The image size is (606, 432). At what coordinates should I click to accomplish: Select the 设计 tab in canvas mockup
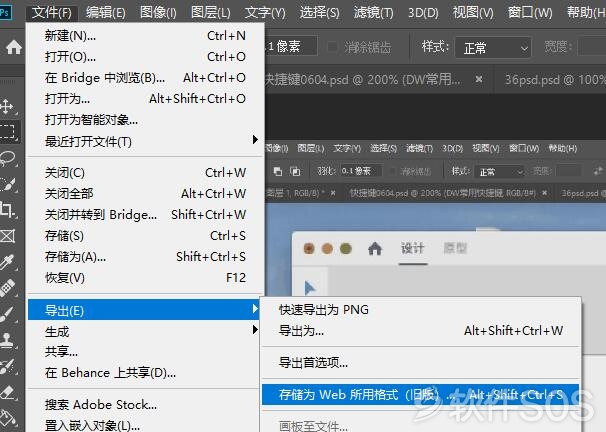tap(412, 248)
